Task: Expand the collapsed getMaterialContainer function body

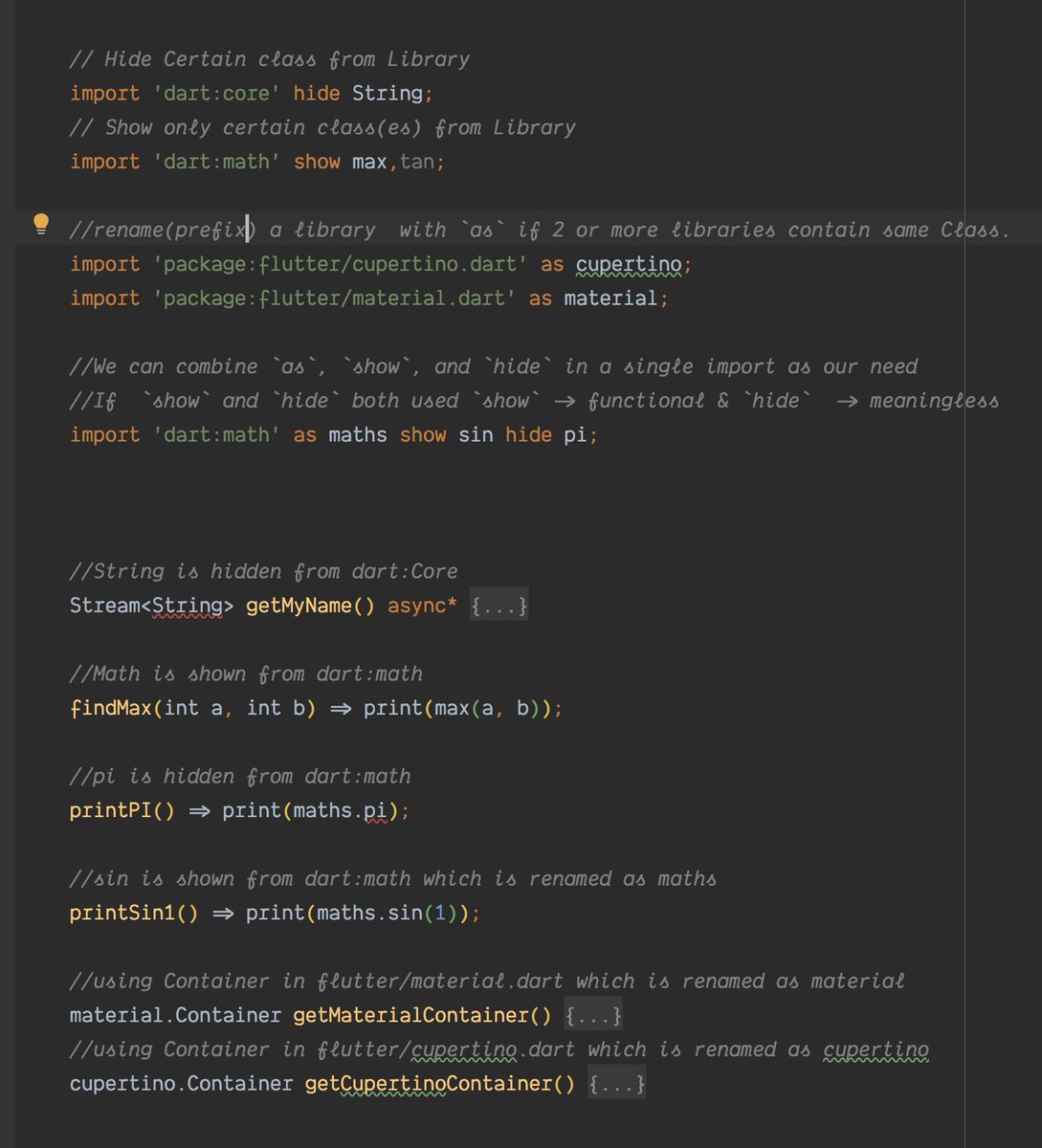Action: 594,1015
